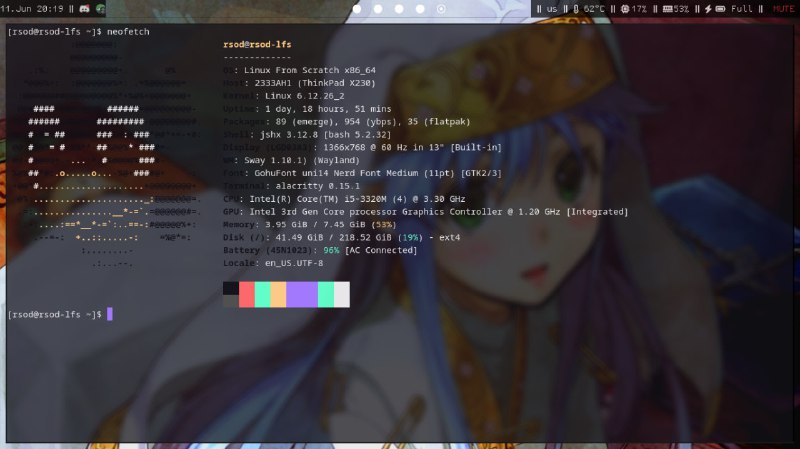800x449 pixels.
Task: Click the ASCII art logo in terminal
Action: 107,154
